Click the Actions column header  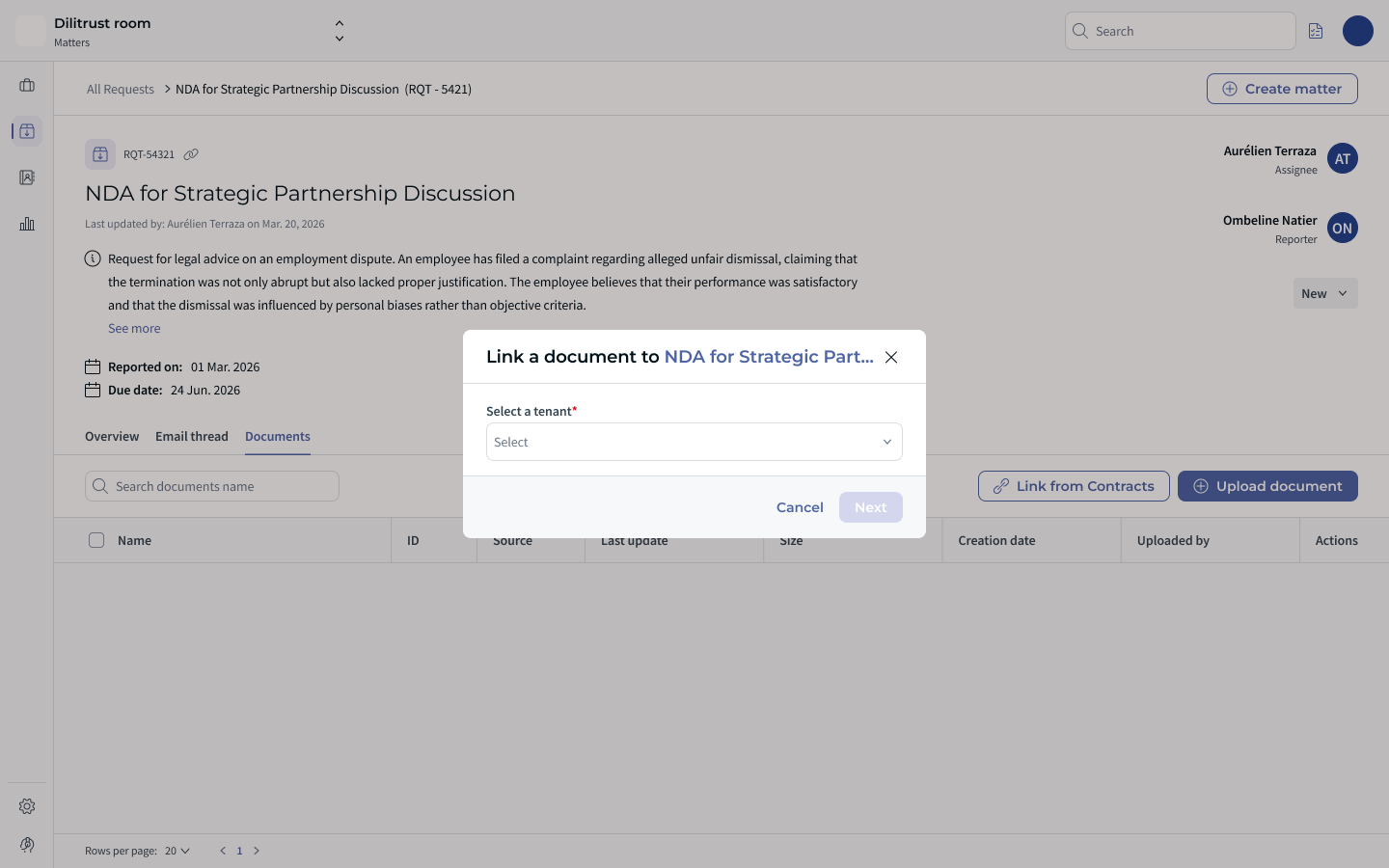(x=1336, y=540)
